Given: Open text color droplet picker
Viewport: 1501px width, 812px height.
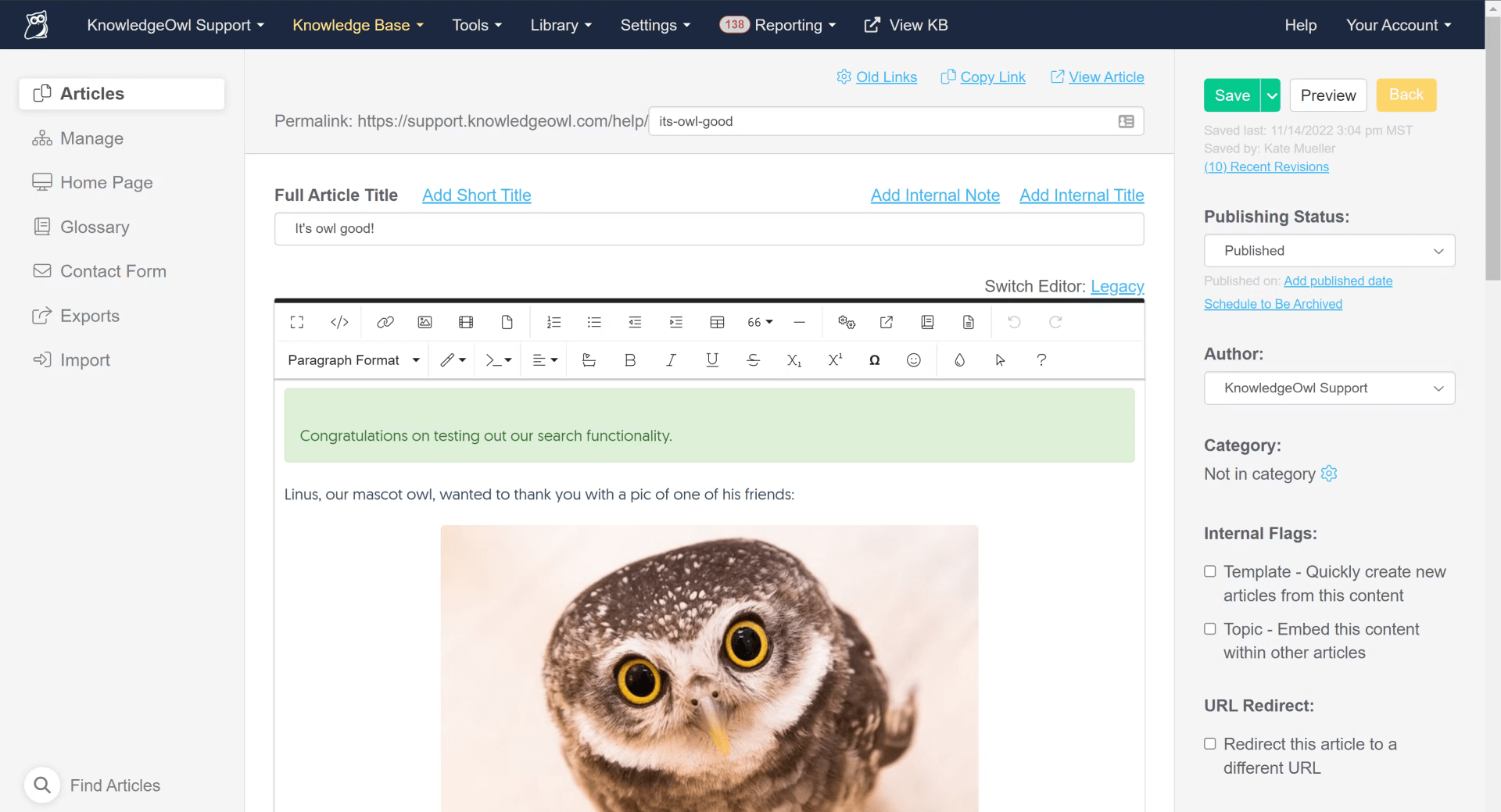Looking at the screenshot, I should tap(960, 360).
